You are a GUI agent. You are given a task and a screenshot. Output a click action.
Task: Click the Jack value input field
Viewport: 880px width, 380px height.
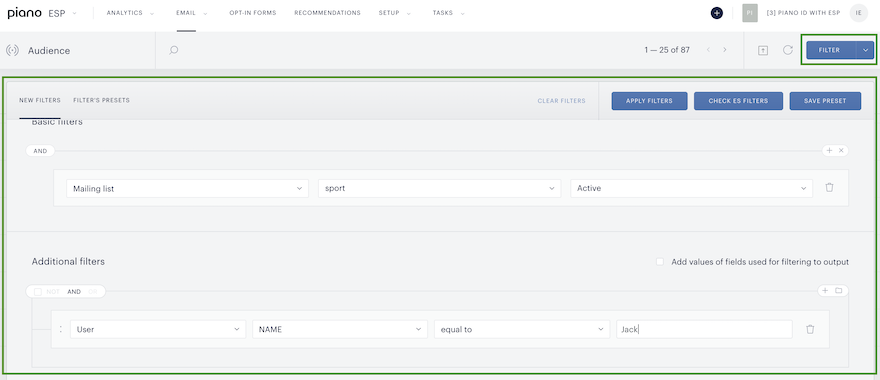pyautogui.click(x=704, y=329)
